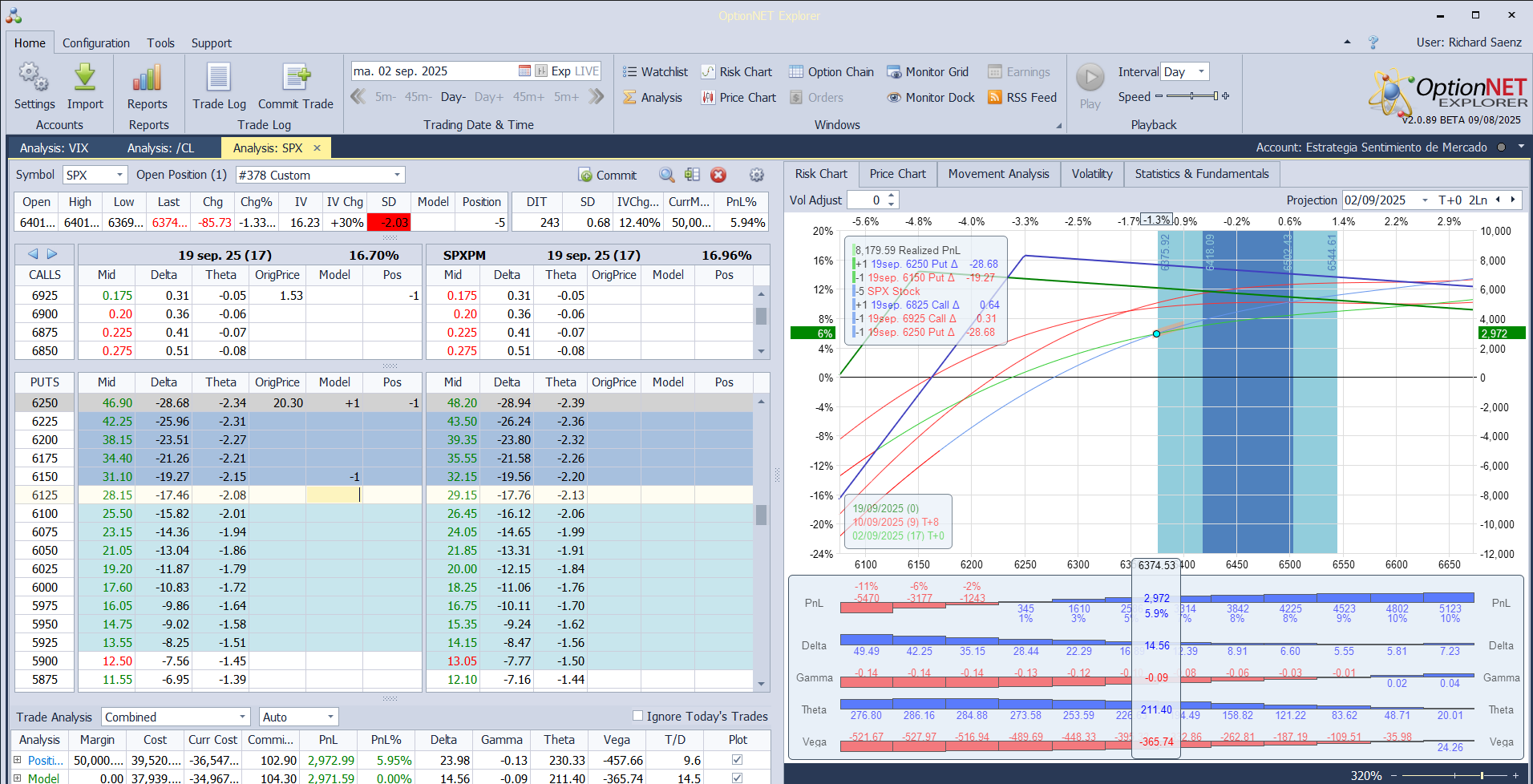
Task: Switch to Movement Analysis tab
Action: coord(998,174)
